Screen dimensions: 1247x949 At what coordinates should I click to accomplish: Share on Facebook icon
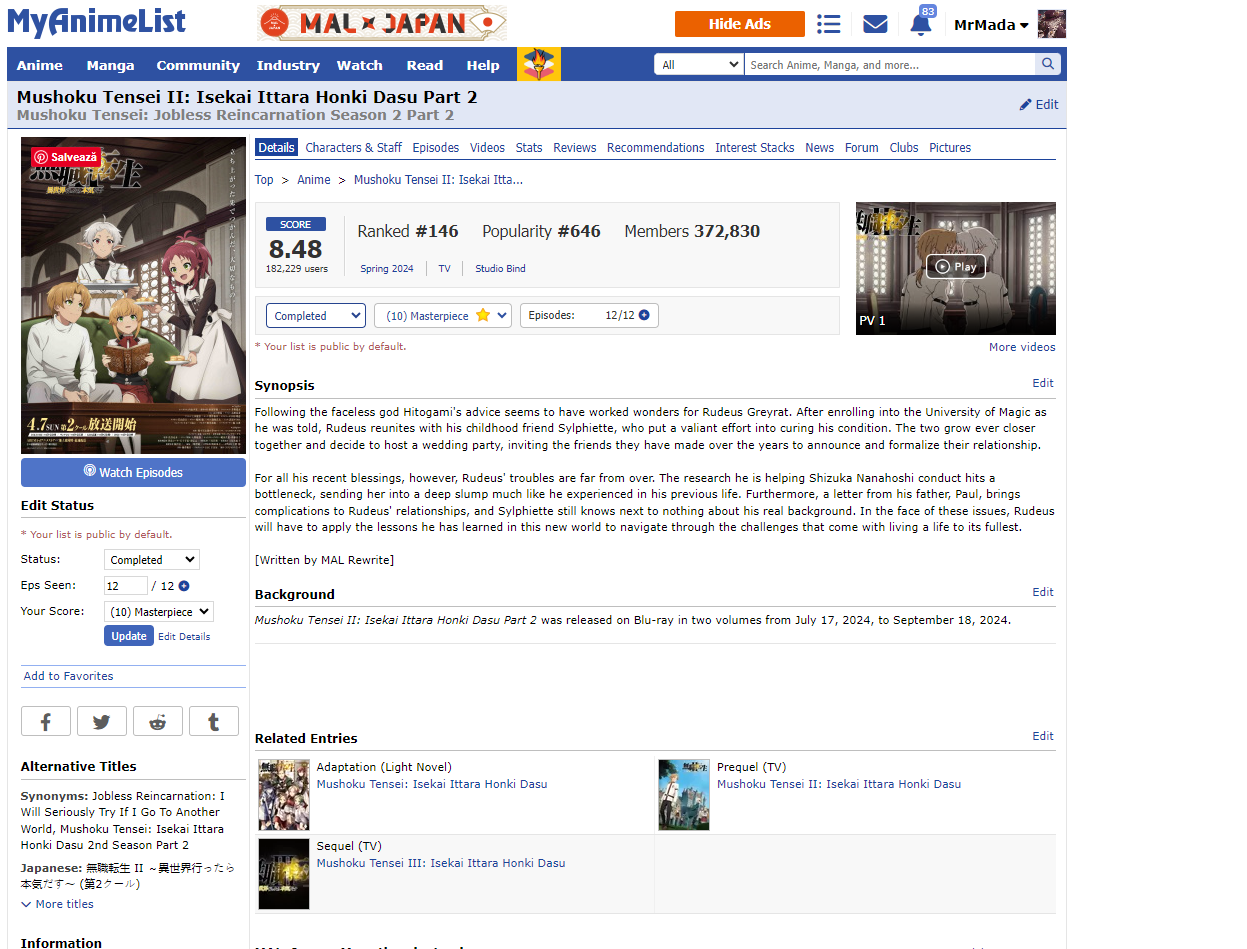(46, 721)
